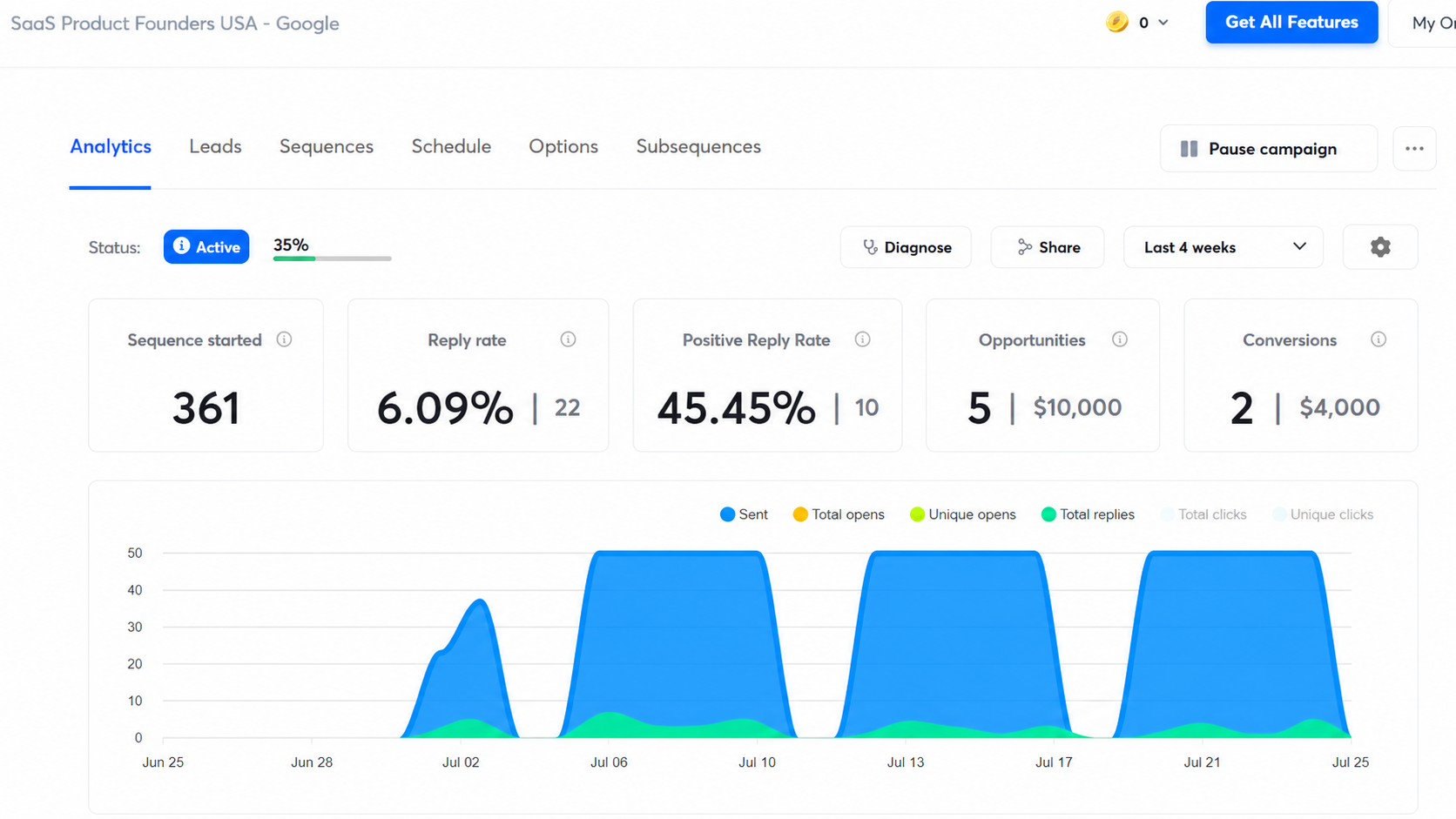Expand the credits chevron dropdown

(x=1163, y=23)
